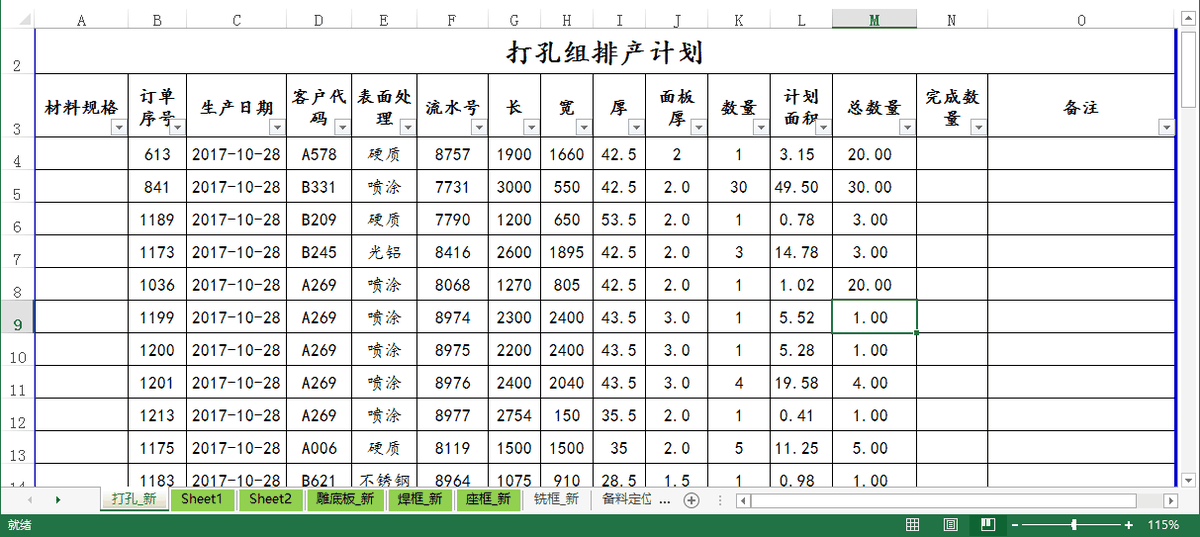Click serial number cell 7790
1200x537 pixels.
coord(452,220)
